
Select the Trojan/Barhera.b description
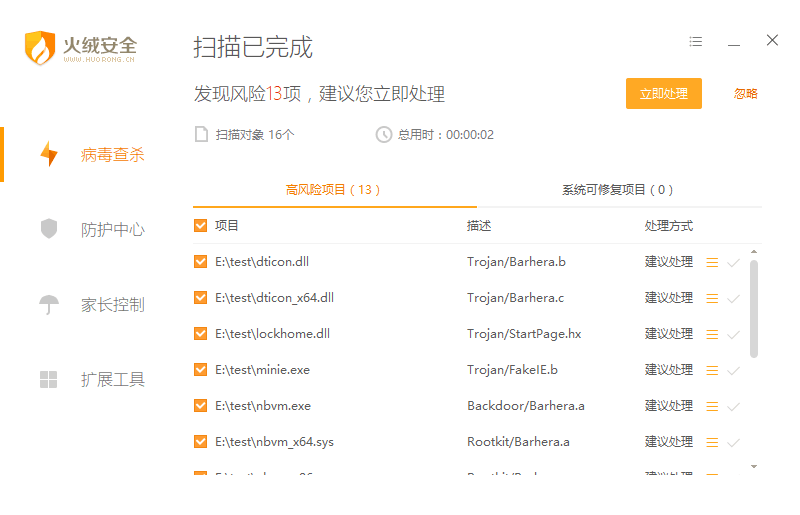[x=516, y=262]
